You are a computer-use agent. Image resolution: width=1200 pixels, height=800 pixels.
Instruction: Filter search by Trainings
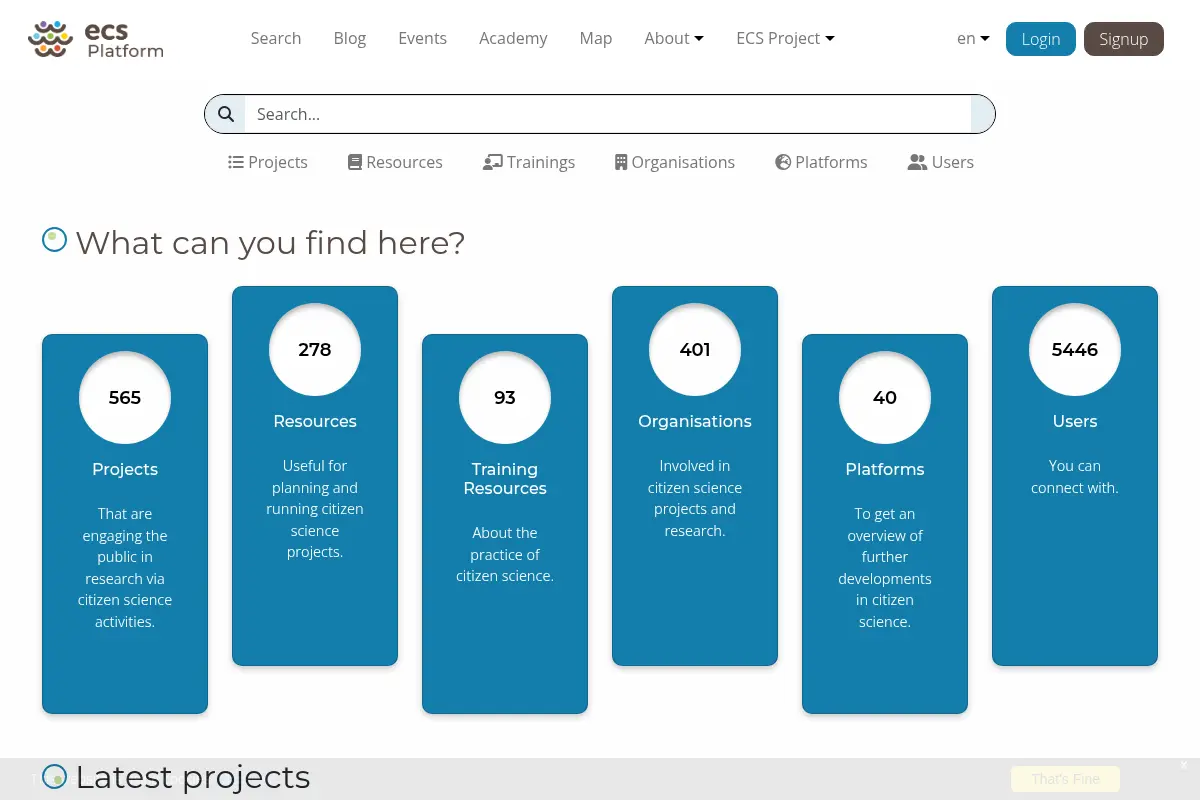(529, 162)
